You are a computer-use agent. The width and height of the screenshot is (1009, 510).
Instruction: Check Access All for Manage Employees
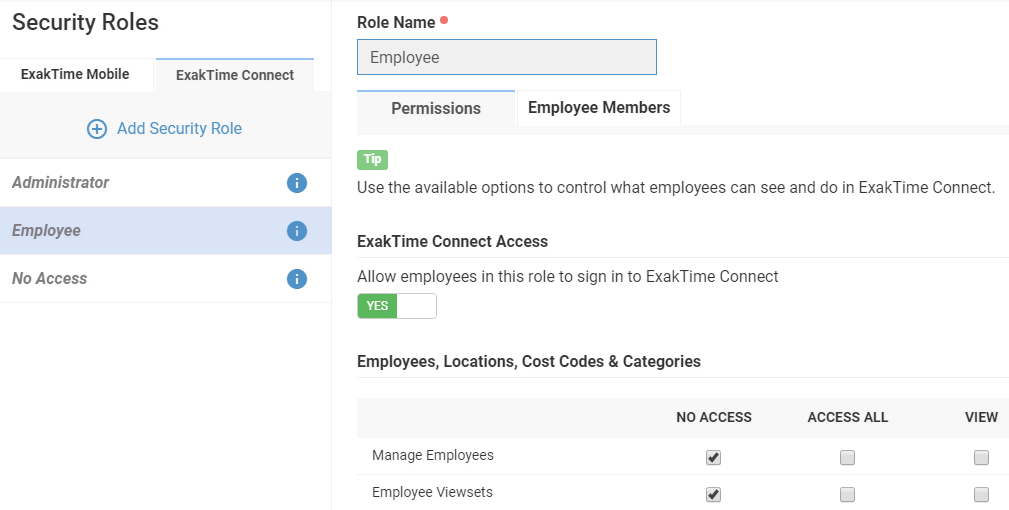pyautogui.click(x=847, y=457)
